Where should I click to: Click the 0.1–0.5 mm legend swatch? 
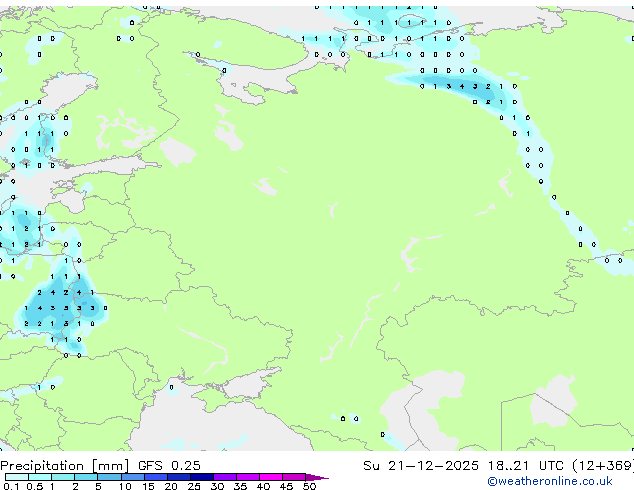pyautogui.click(x=17, y=477)
